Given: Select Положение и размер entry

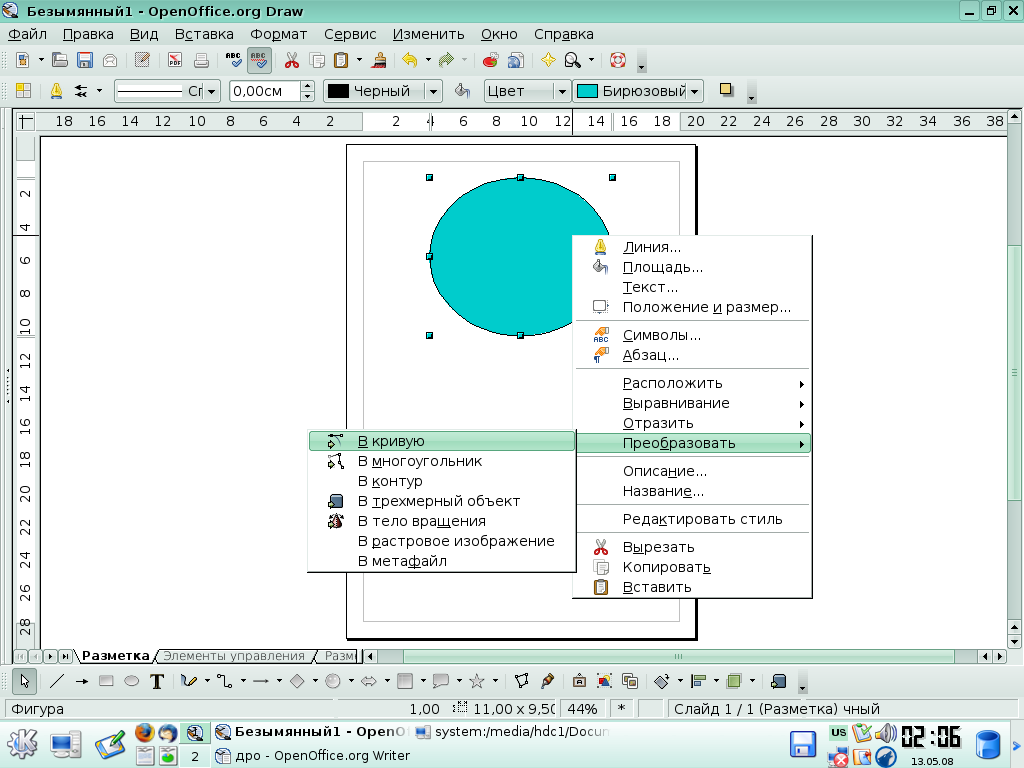Looking at the screenshot, I should 692,308.
